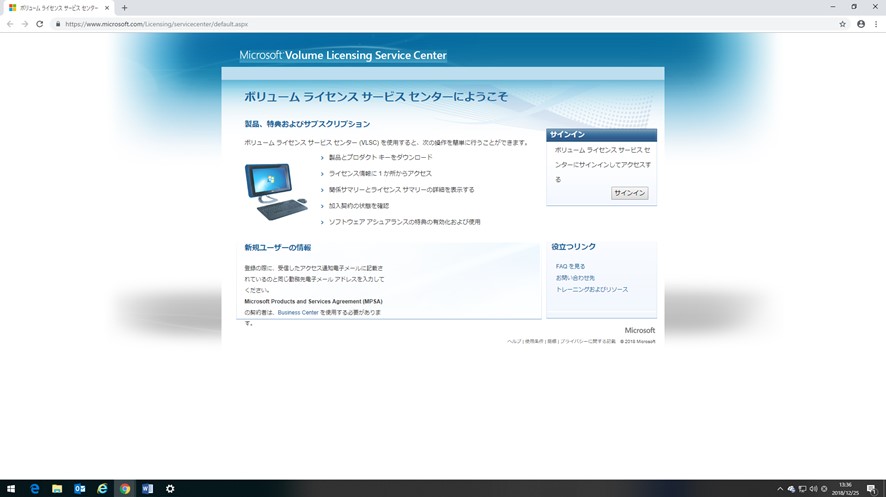
Task: View site info via the padlock icon
Action: (x=58, y=24)
